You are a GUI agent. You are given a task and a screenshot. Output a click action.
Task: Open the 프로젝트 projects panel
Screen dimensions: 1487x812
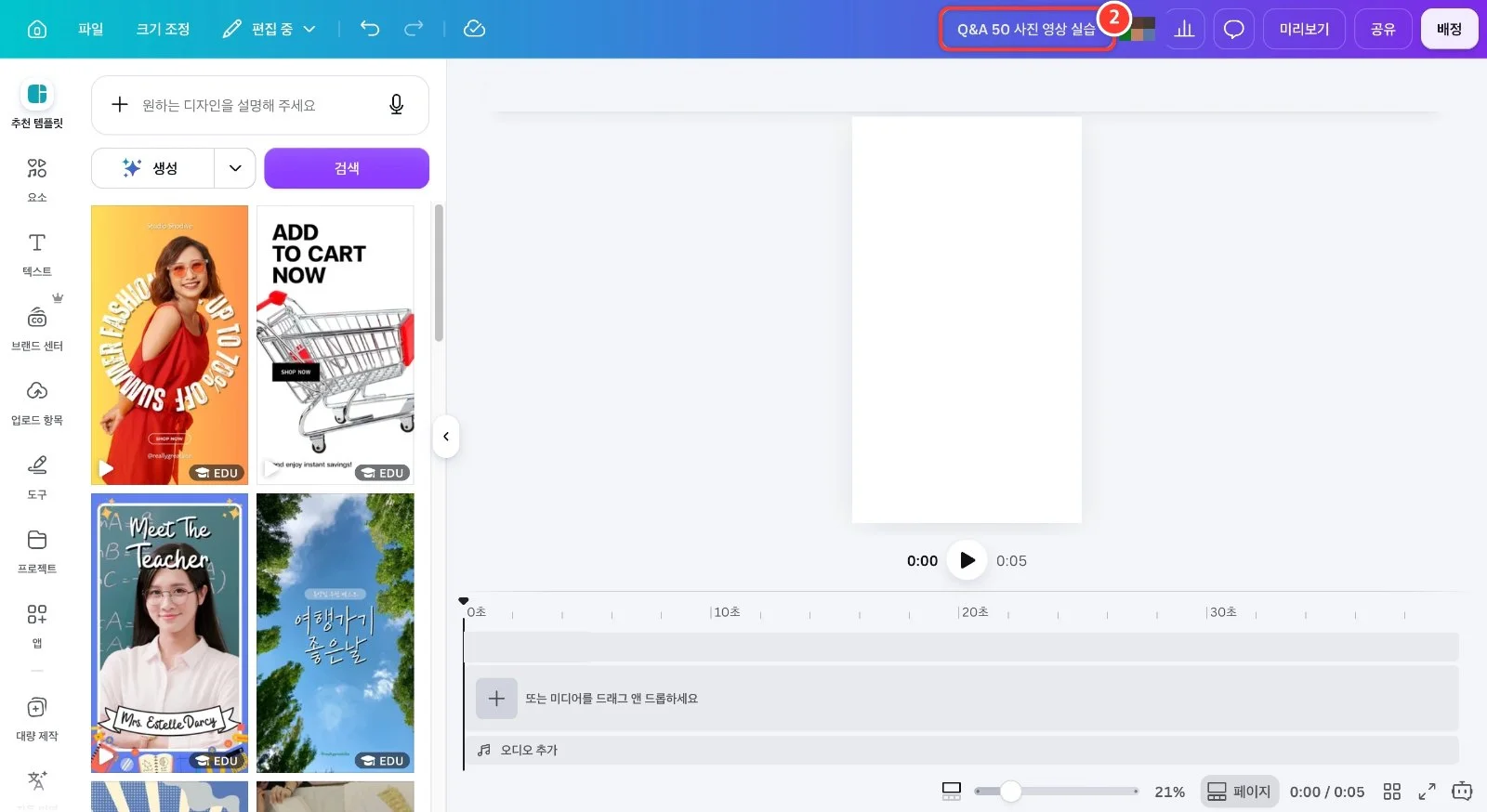click(x=37, y=551)
